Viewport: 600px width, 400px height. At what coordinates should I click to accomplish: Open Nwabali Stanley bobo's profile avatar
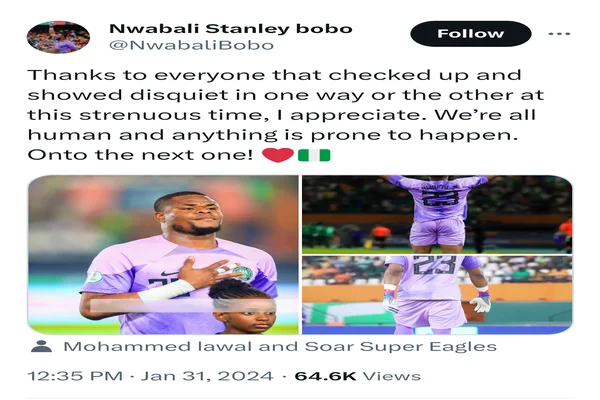coord(58,37)
